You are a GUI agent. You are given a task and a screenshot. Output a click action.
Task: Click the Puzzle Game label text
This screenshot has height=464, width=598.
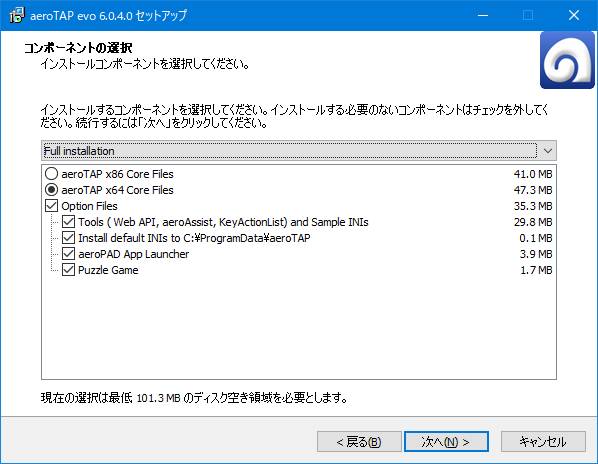tap(108, 270)
